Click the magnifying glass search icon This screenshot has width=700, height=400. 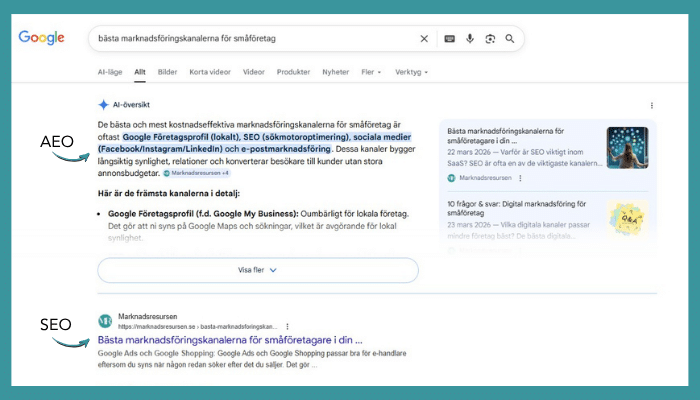[510, 39]
